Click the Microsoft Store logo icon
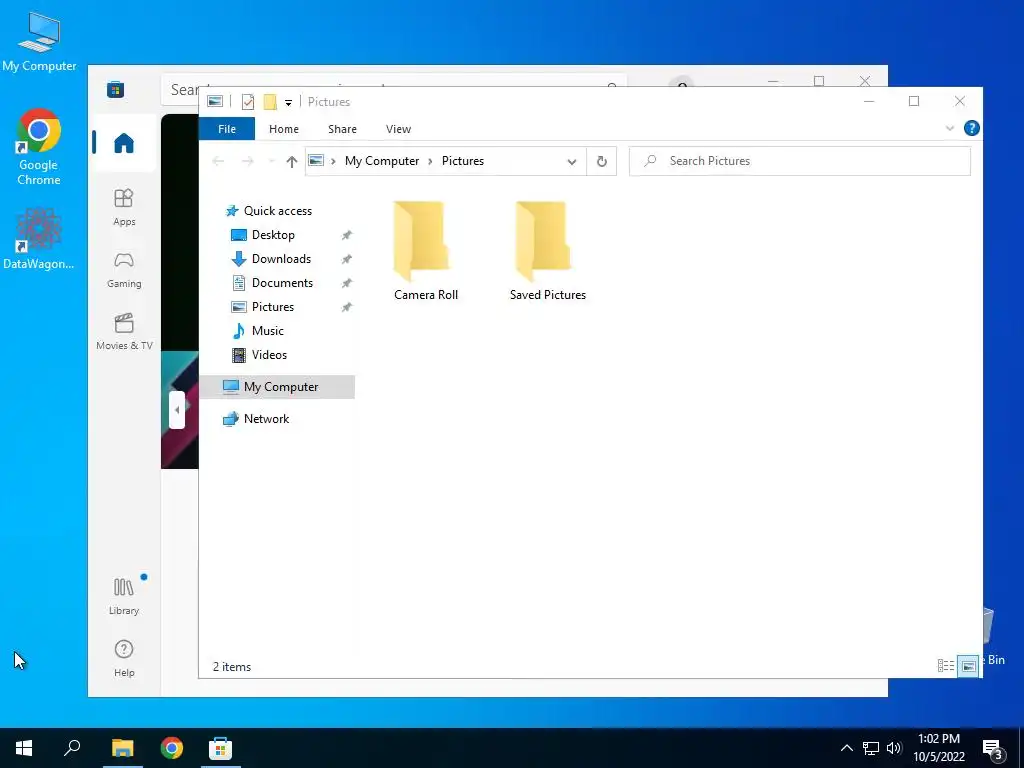The width and height of the screenshot is (1024, 768). click(116, 89)
